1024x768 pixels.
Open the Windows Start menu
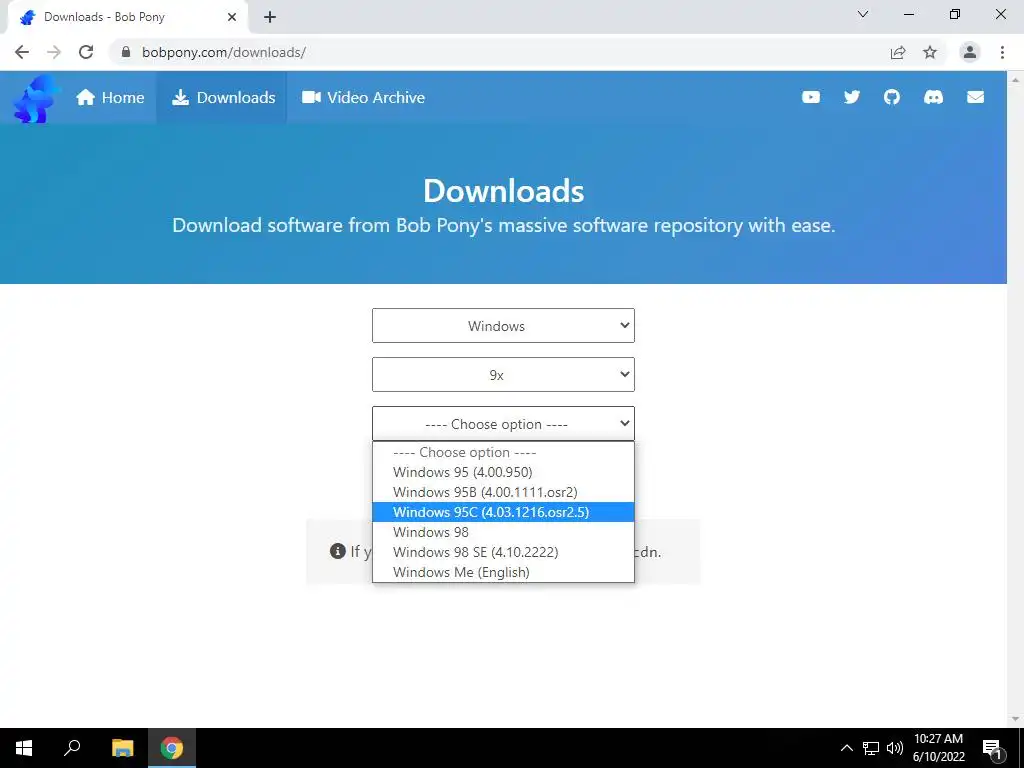(x=24, y=748)
